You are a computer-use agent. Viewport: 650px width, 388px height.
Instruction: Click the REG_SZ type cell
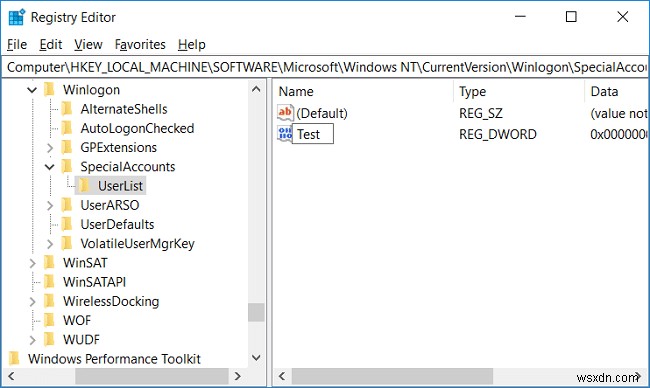click(481, 113)
